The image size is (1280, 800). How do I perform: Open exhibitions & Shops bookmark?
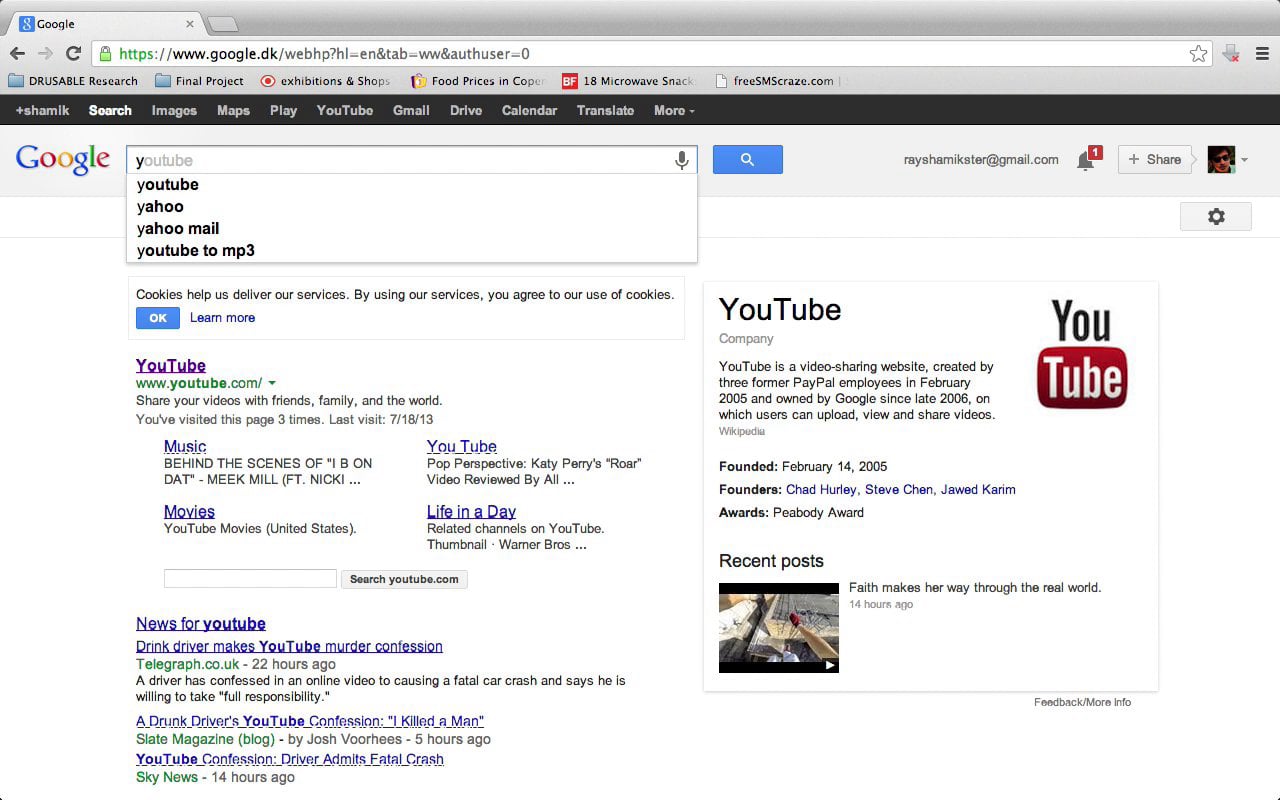pos(325,81)
